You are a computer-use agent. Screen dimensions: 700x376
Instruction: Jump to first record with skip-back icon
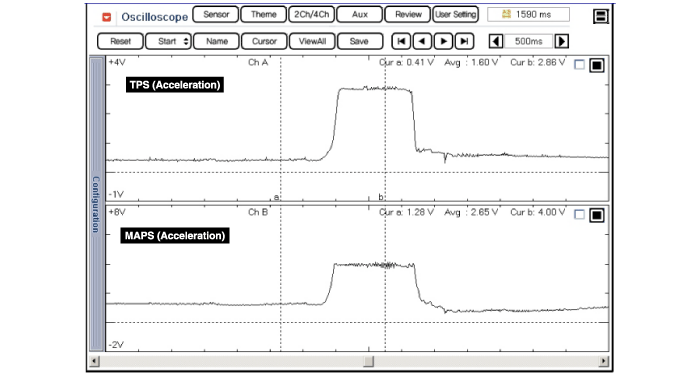click(401, 41)
